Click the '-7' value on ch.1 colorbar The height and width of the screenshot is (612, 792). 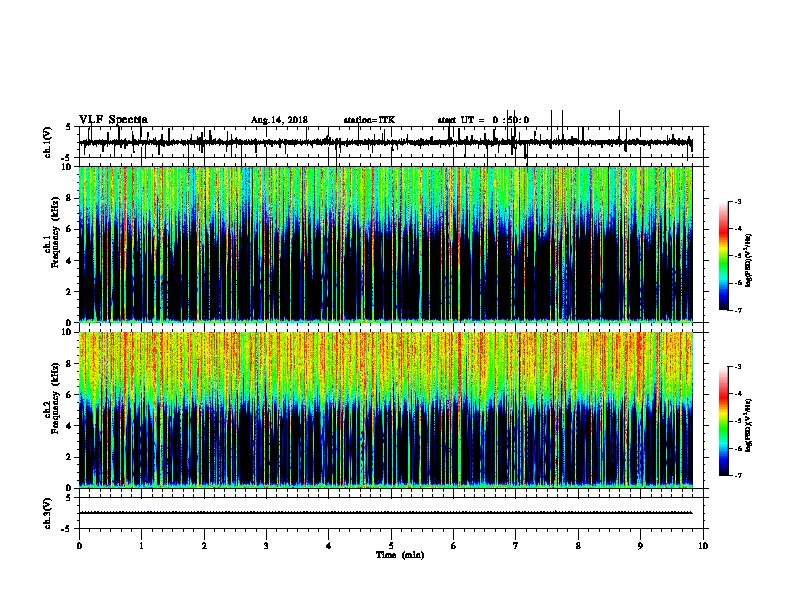(738, 310)
